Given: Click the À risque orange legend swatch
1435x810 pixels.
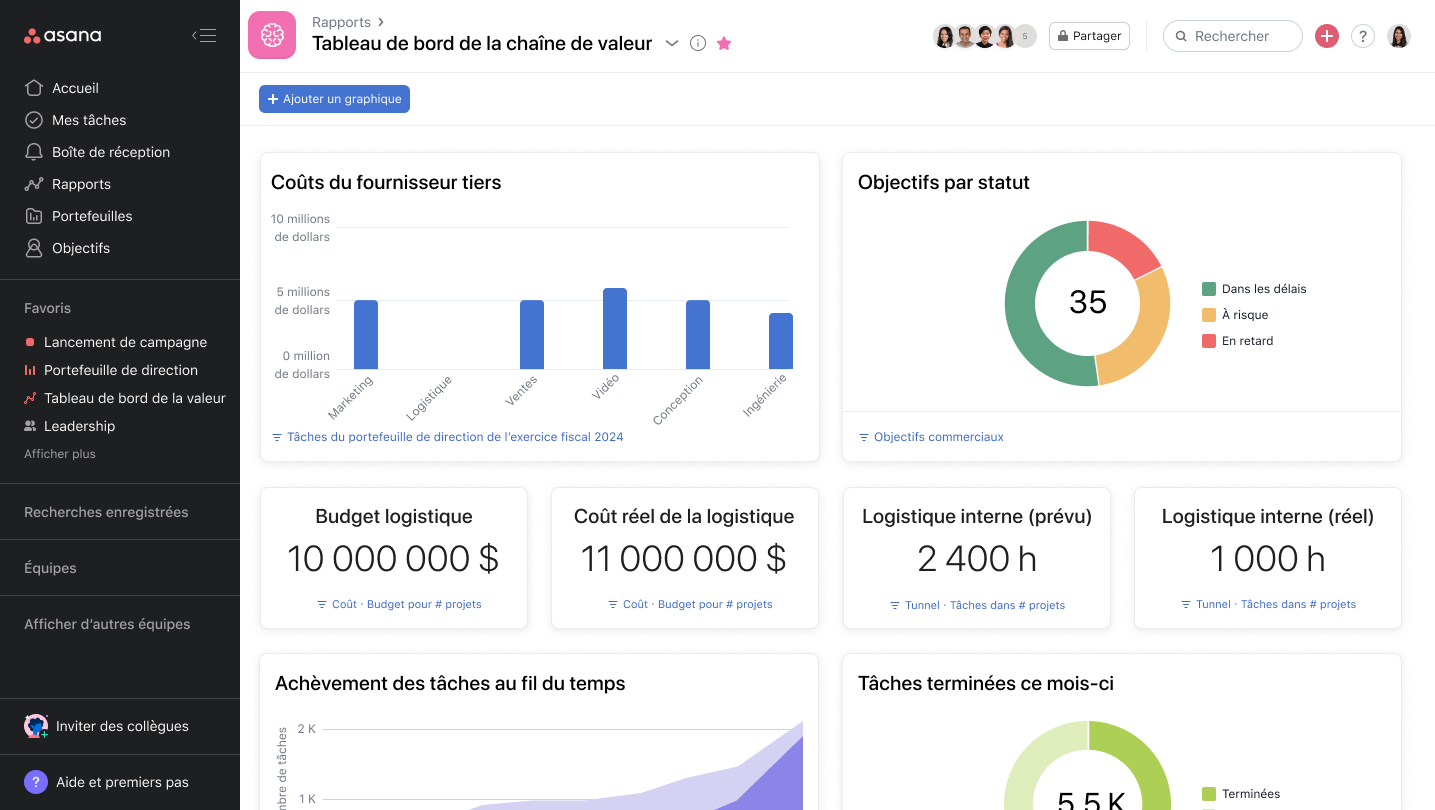Looking at the screenshot, I should pyautogui.click(x=1209, y=315).
